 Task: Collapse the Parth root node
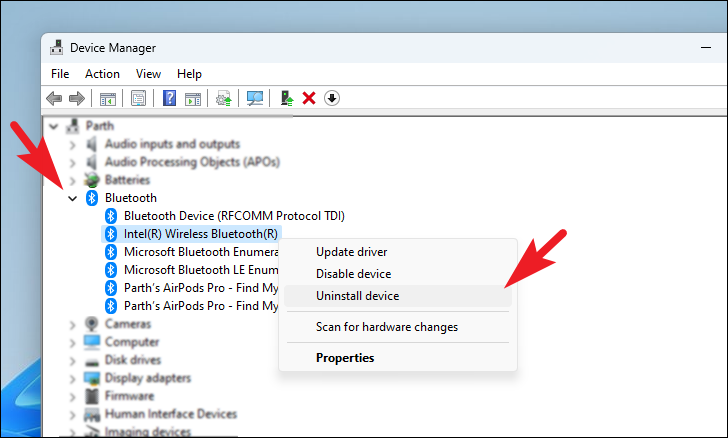(x=54, y=126)
